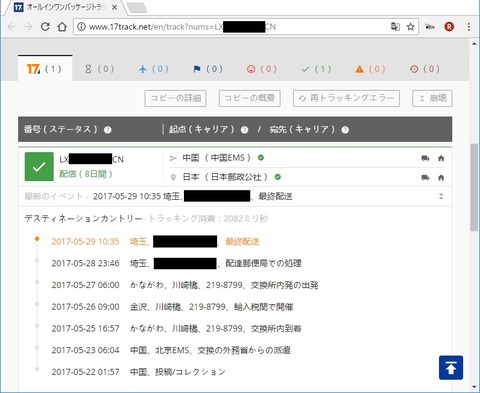
Task: Select the checkmark delivered tab (1)
Action: tap(316, 69)
